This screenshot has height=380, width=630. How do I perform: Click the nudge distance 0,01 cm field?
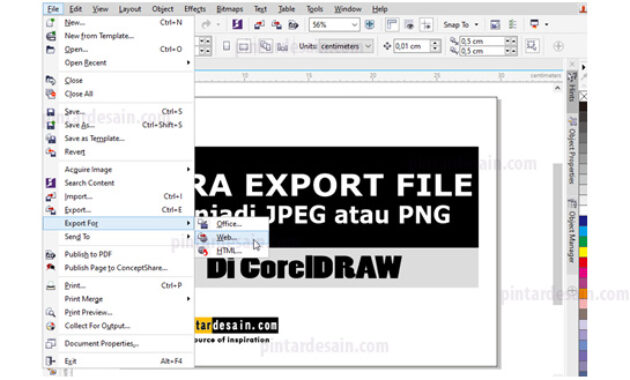click(412, 46)
